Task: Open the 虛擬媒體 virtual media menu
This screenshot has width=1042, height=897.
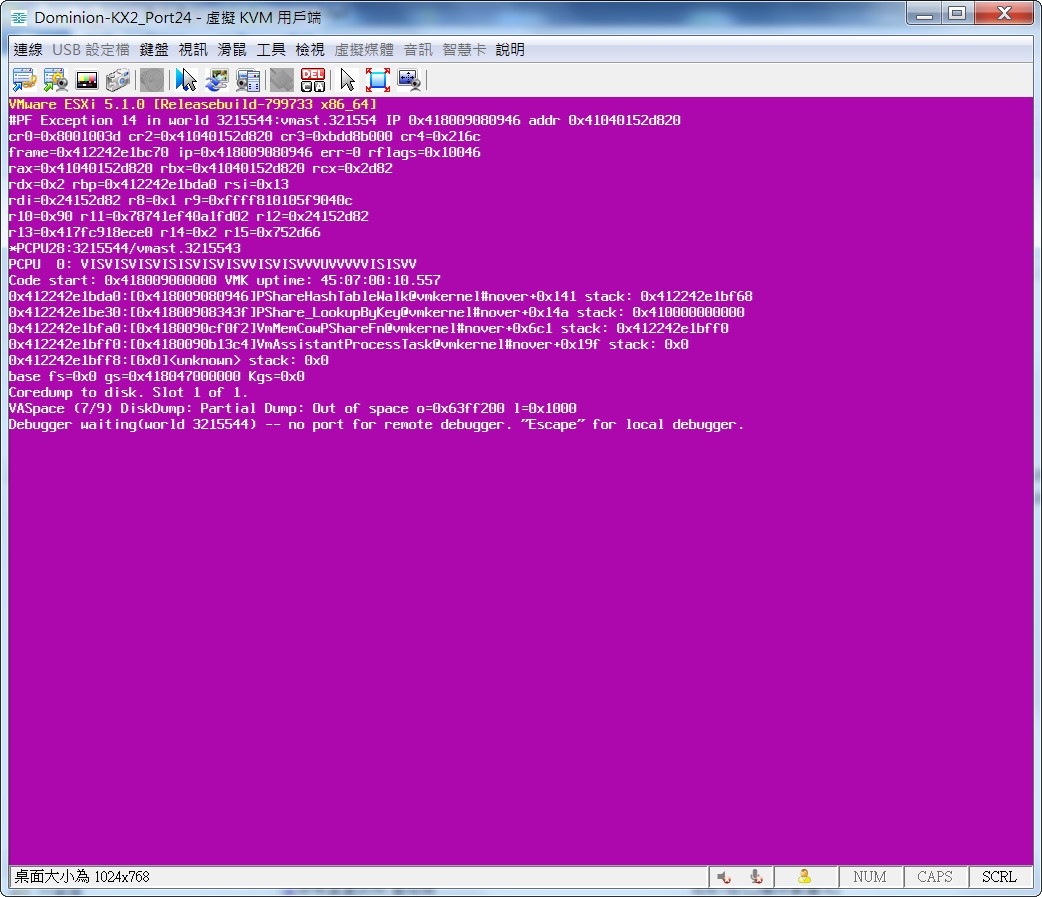Action: click(366, 48)
